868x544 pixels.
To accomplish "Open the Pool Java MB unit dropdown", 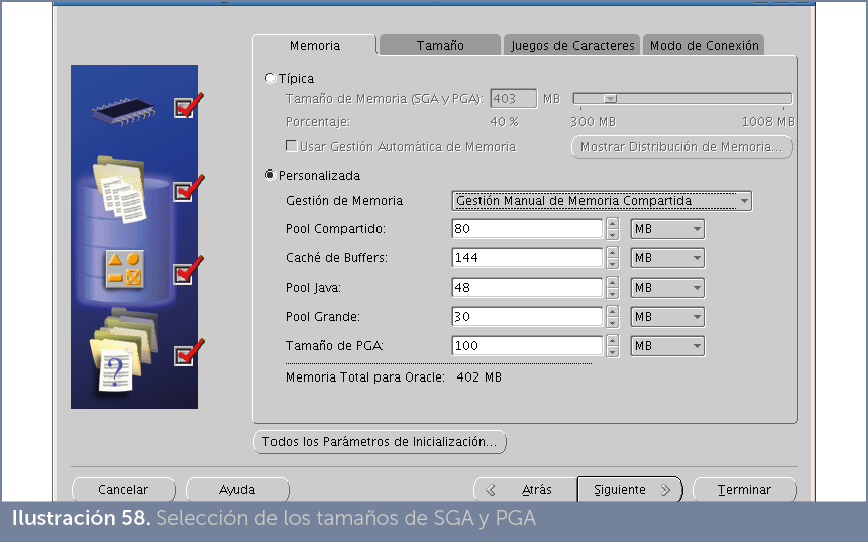I will 667,288.
